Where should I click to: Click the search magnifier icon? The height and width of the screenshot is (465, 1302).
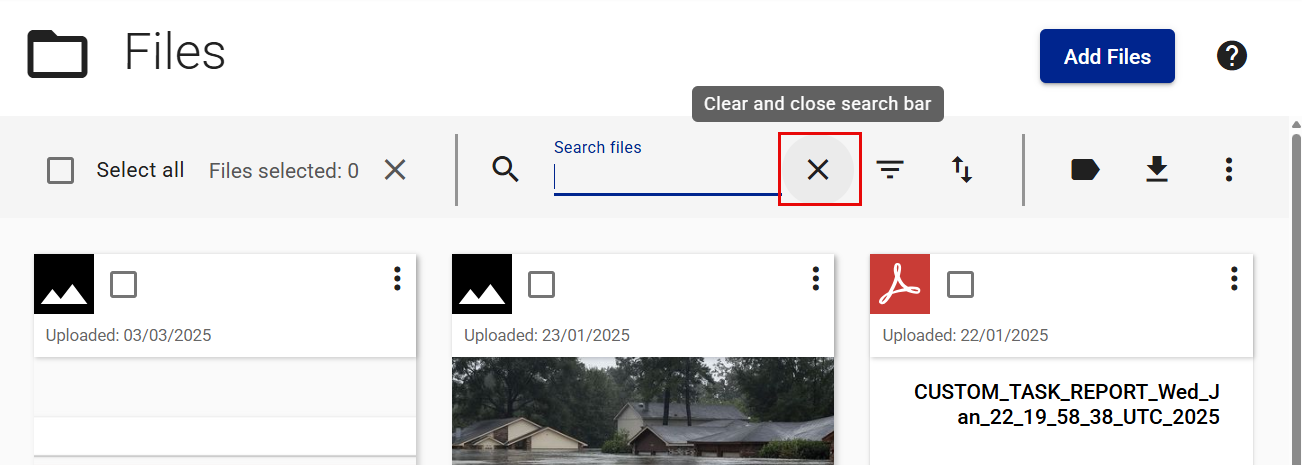tap(506, 170)
